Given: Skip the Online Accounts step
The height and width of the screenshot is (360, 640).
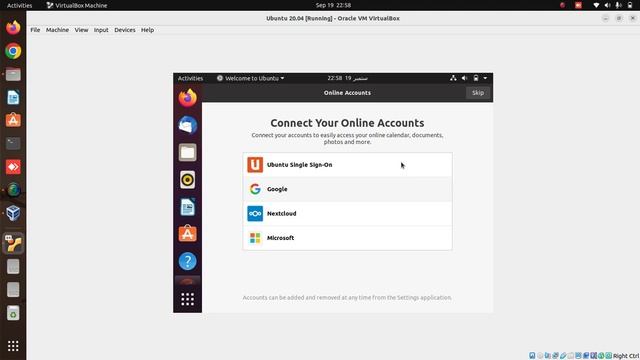Looking at the screenshot, I should pyautogui.click(x=478, y=93).
